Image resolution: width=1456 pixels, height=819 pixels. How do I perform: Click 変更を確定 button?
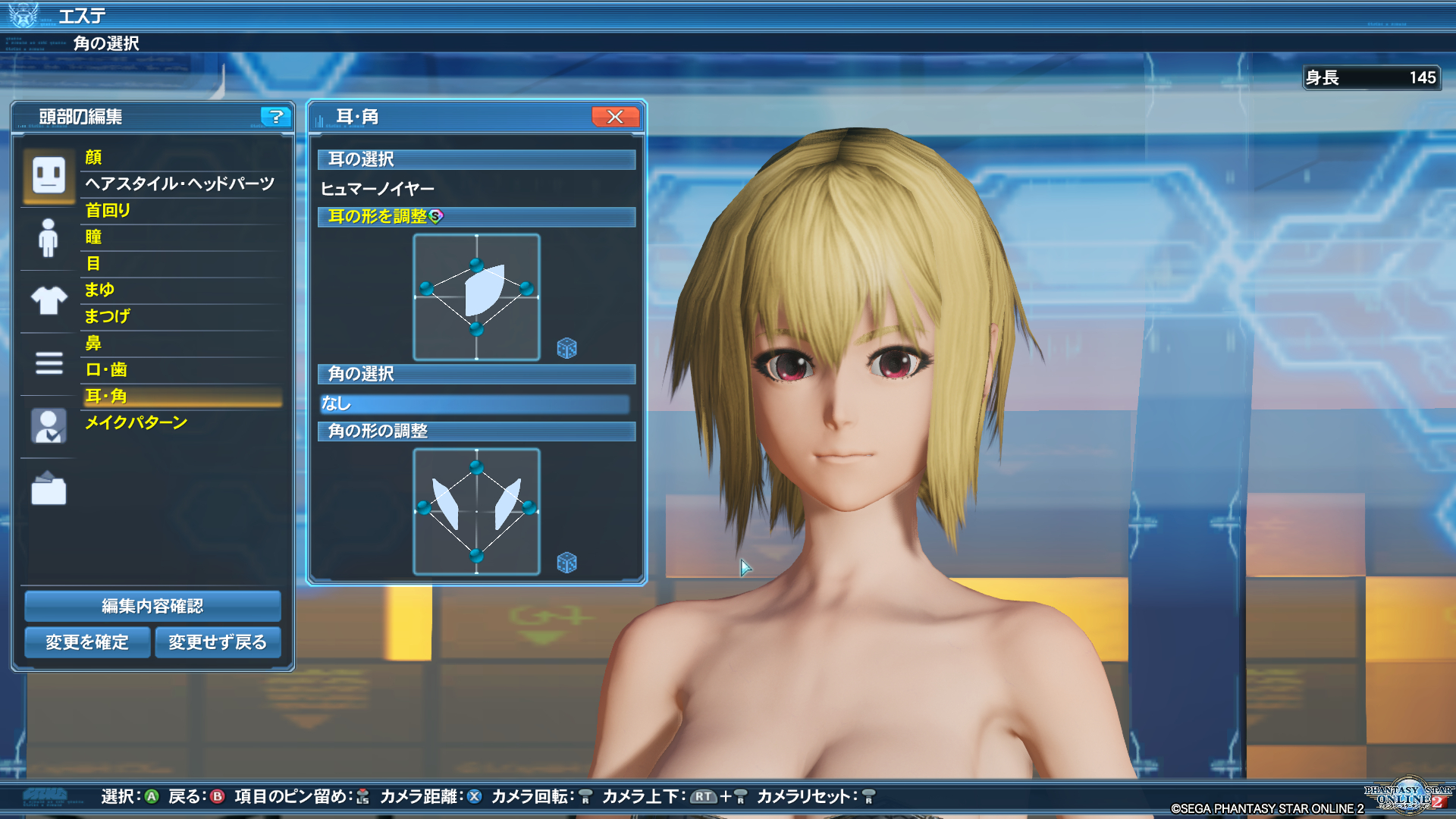86,642
